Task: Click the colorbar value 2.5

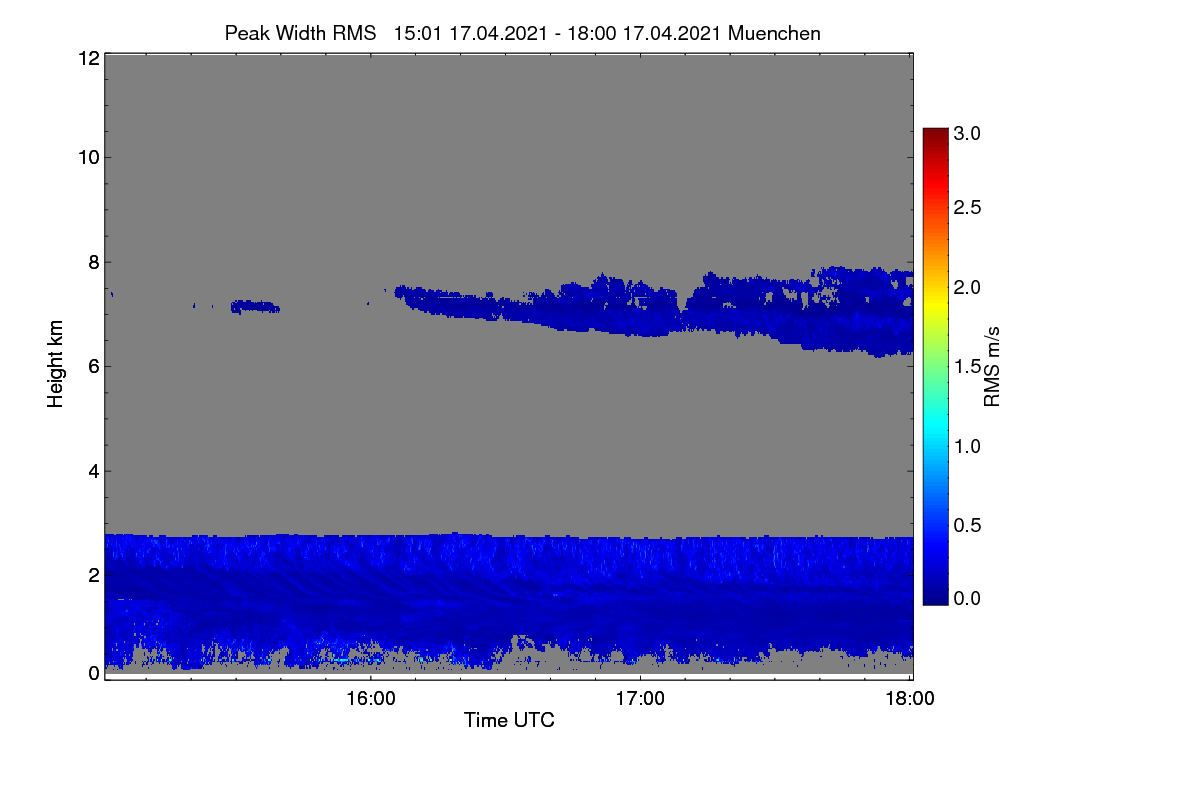Action: [x=967, y=207]
